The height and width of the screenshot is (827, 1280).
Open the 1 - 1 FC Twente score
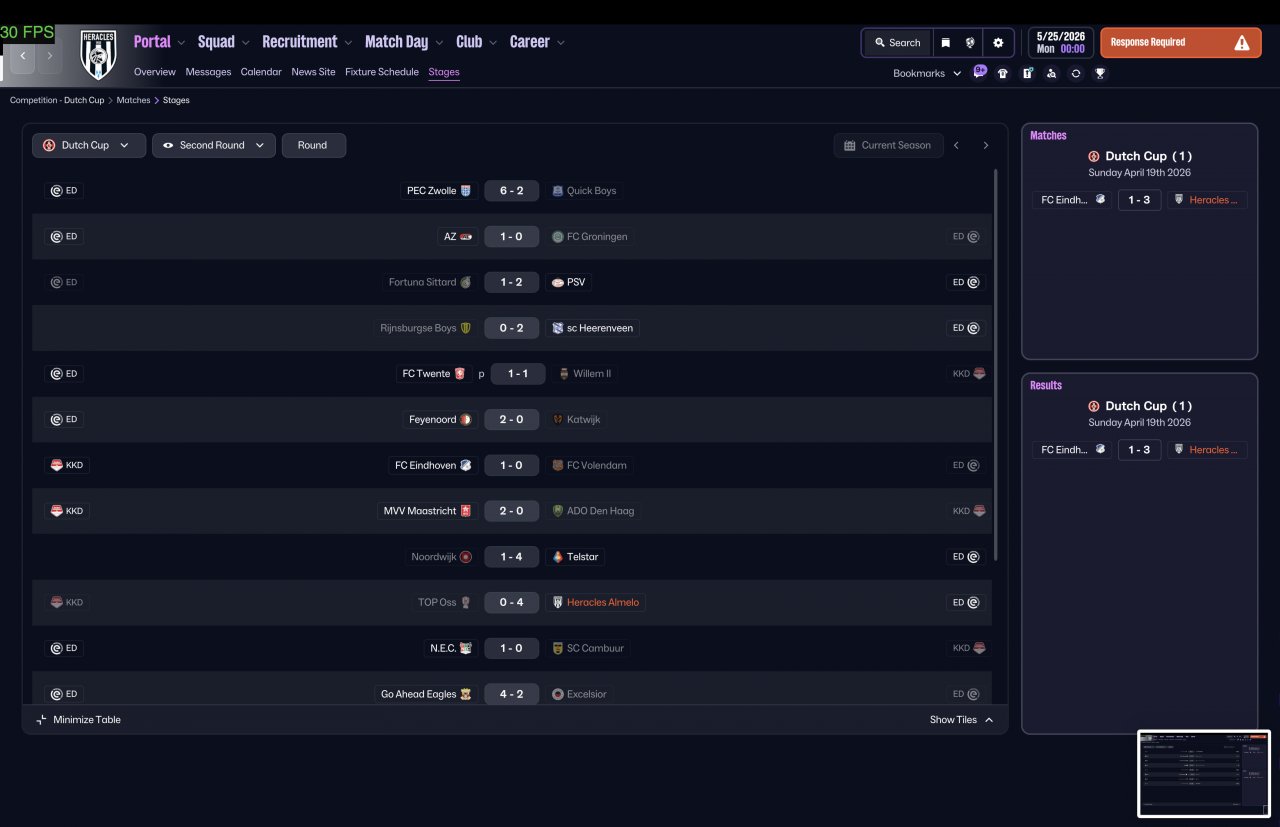(x=518, y=374)
